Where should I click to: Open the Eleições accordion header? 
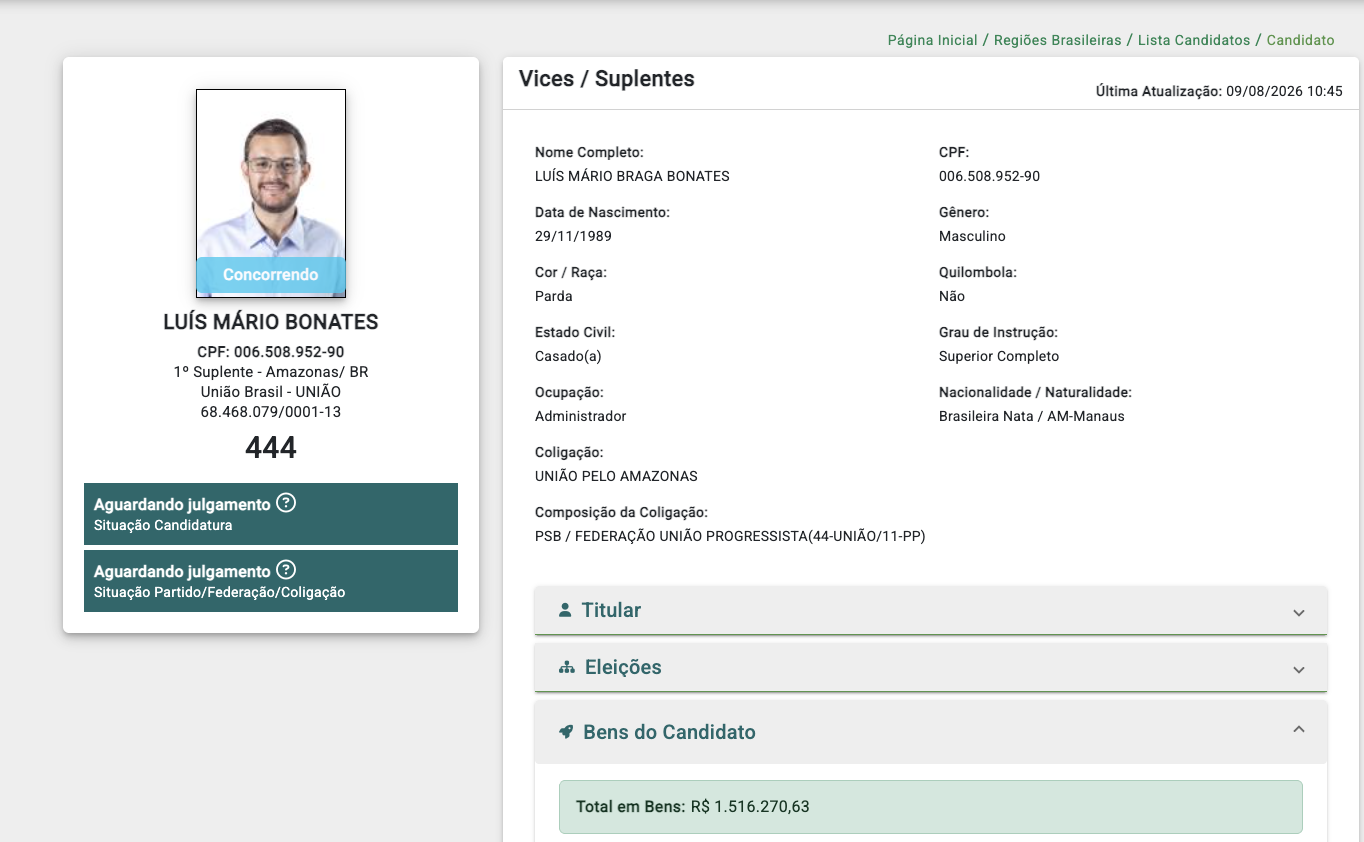pos(930,667)
